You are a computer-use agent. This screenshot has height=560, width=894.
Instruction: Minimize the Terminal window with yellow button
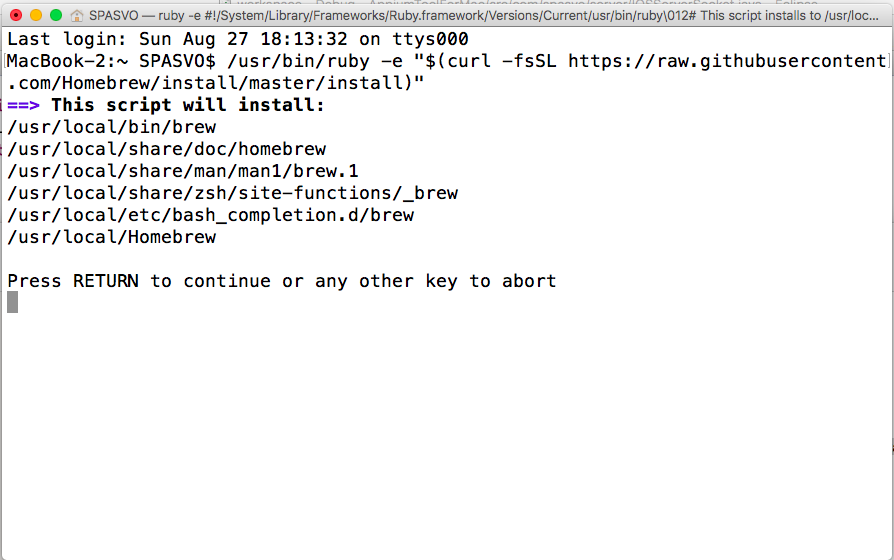(36, 16)
